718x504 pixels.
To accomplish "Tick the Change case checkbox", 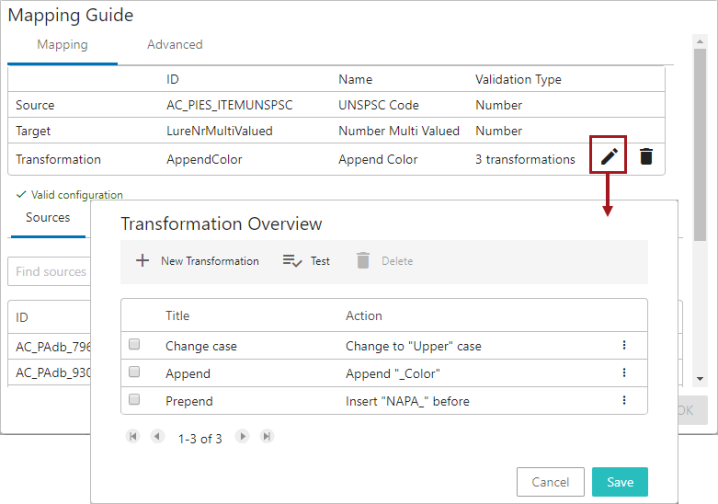I will pyautogui.click(x=134, y=344).
